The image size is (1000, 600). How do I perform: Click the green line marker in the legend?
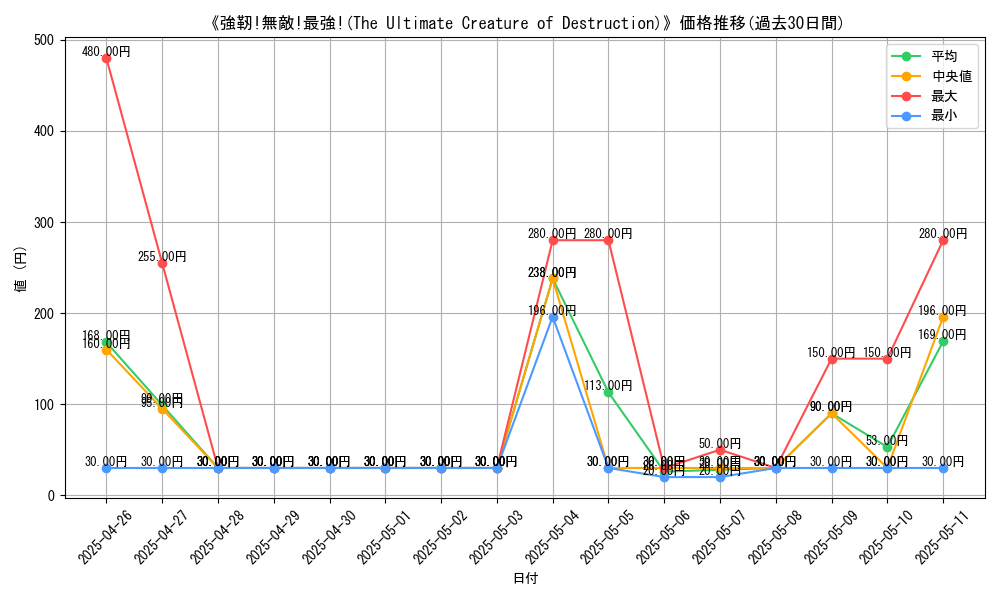point(906,56)
